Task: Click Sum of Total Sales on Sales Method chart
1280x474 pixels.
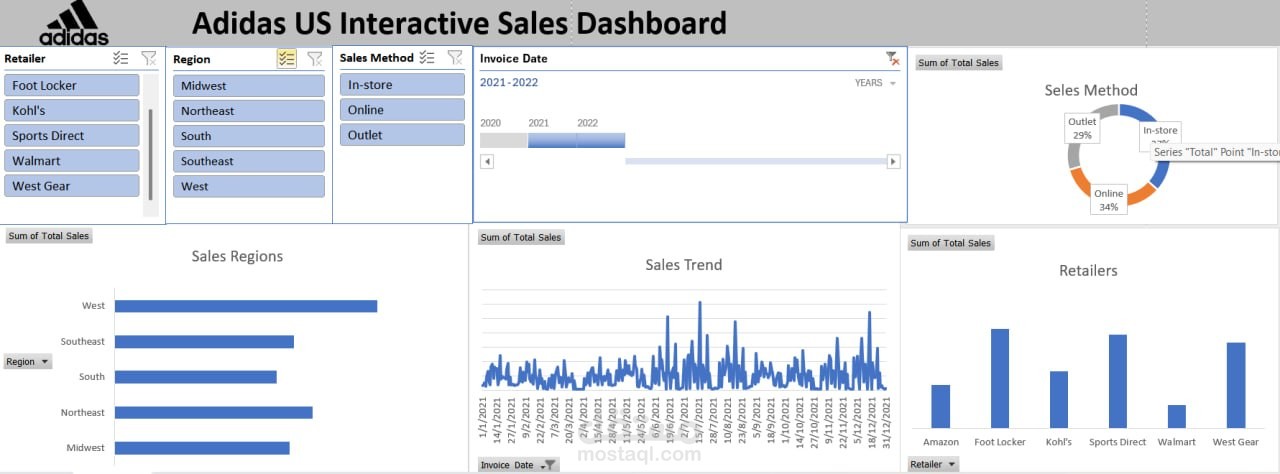Action: coord(959,63)
